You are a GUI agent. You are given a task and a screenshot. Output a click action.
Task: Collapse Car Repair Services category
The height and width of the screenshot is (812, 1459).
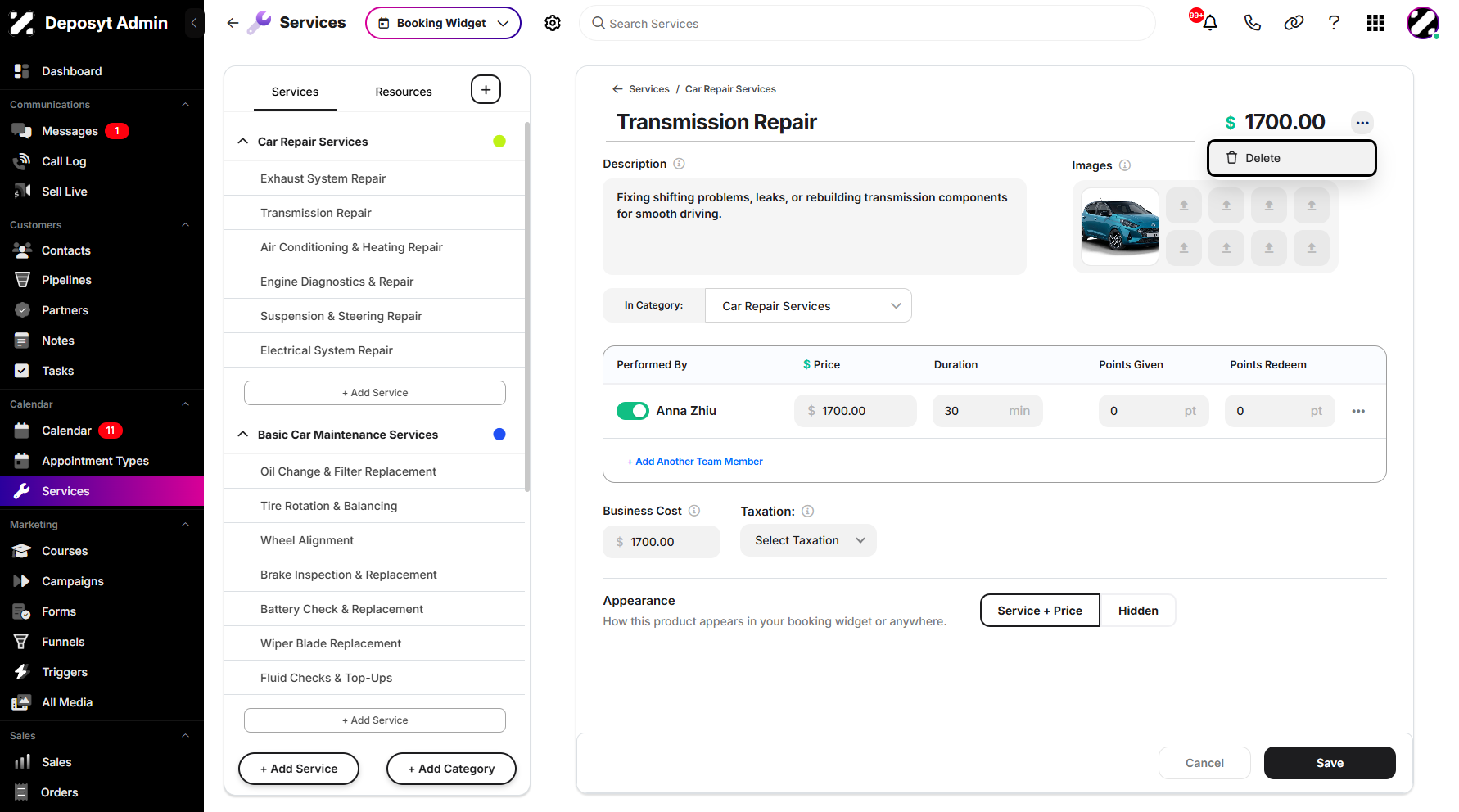point(242,142)
